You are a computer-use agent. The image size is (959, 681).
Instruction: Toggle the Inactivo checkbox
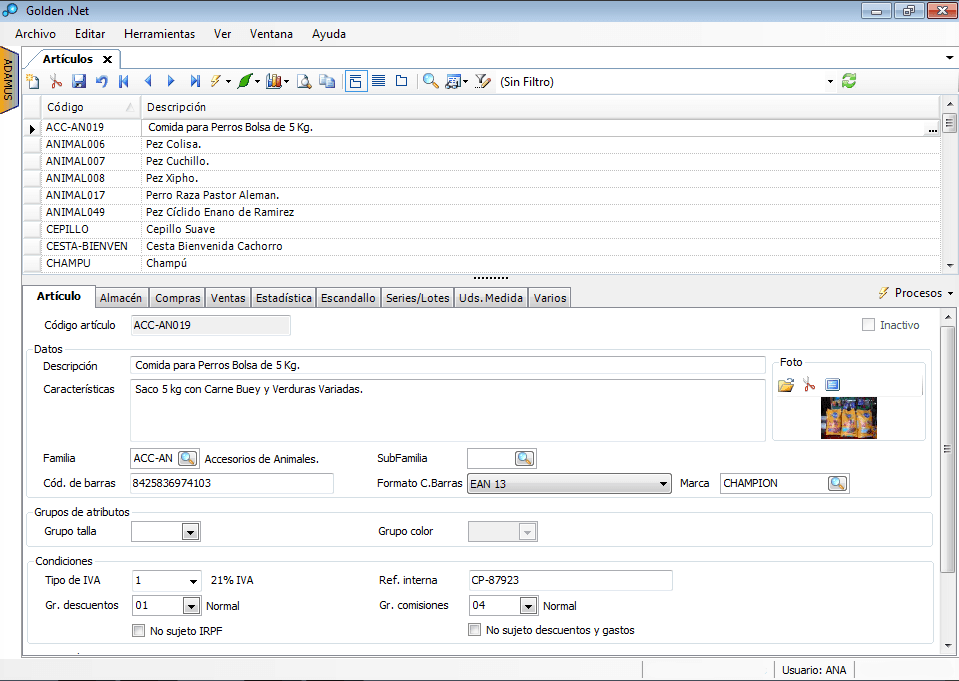(868, 325)
